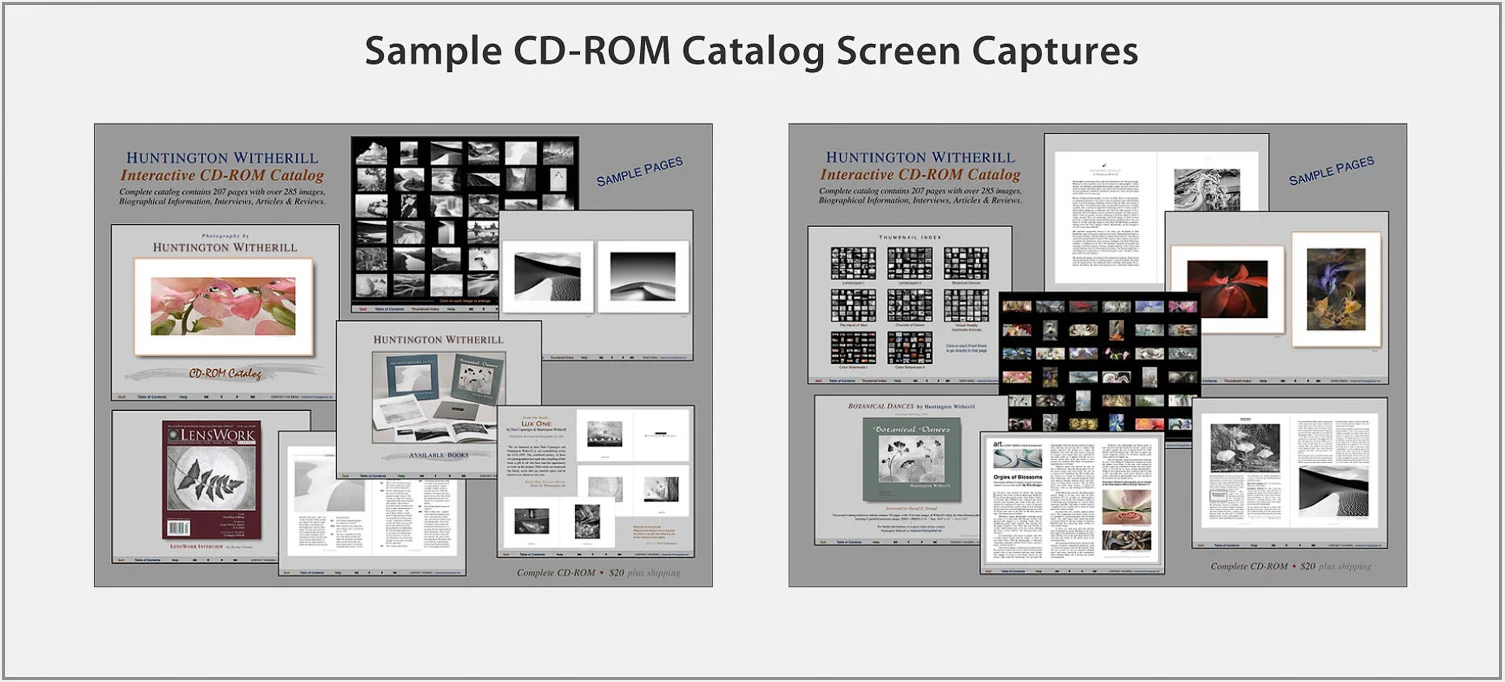This screenshot has height=682, width=1505.
Task: Open the Botanical Dances proof sheet
Action: pos(966,263)
